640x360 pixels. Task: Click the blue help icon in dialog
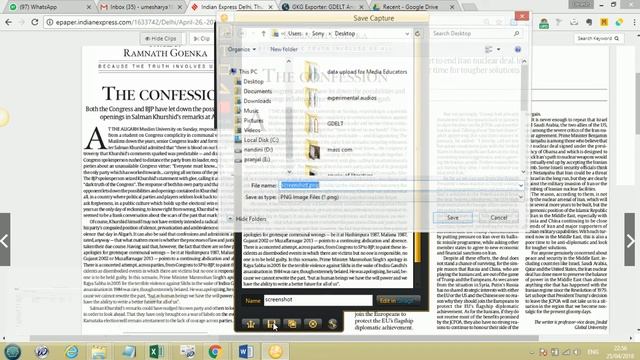(518, 49)
